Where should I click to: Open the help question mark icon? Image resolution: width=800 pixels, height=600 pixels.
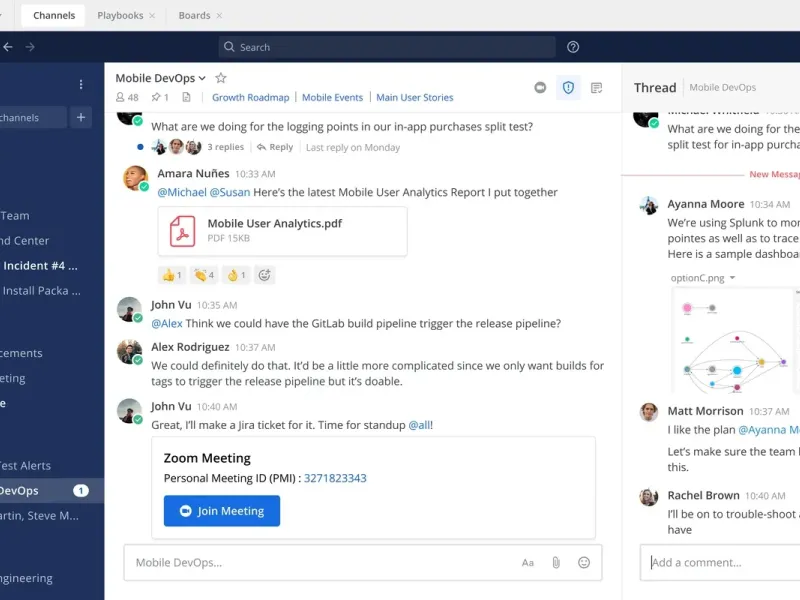pyautogui.click(x=573, y=47)
